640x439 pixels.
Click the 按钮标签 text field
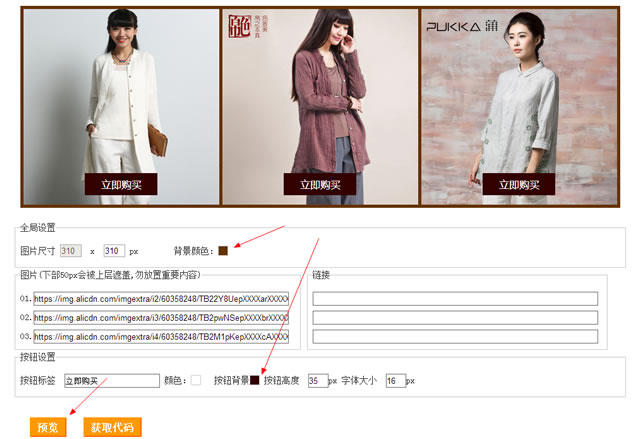[111, 380]
